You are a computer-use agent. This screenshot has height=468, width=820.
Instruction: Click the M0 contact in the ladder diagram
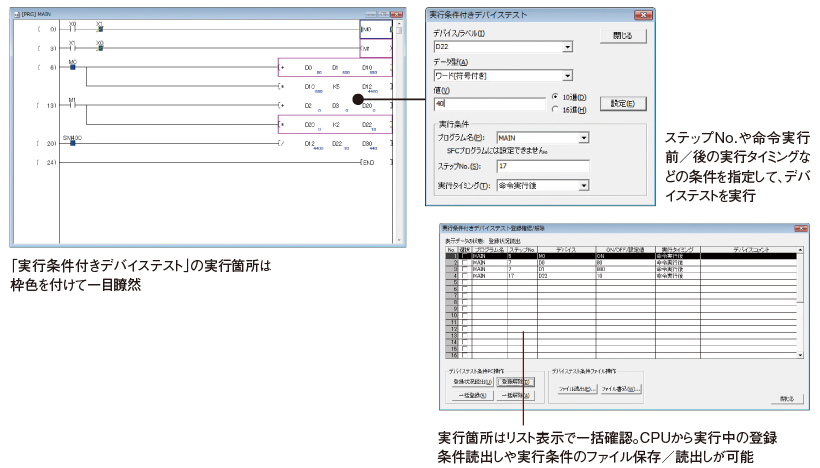point(73,68)
